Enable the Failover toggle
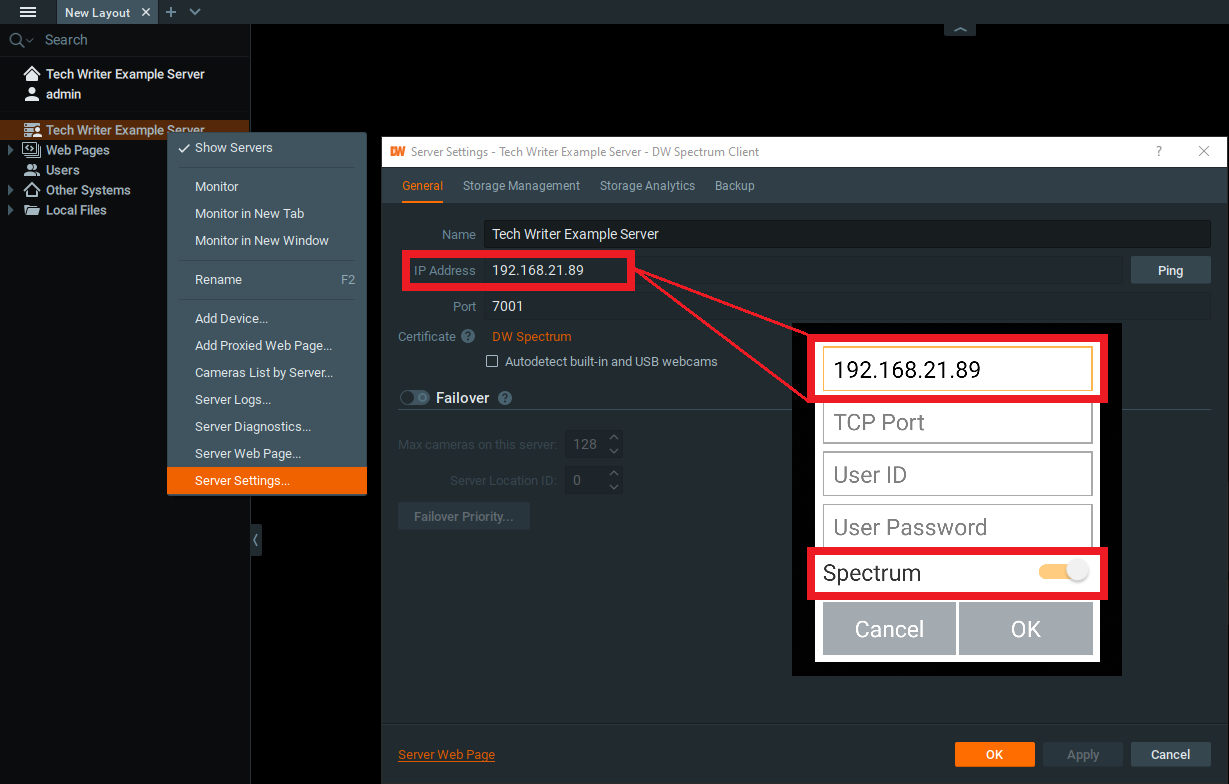The width and height of the screenshot is (1229, 784). (414, 397)
